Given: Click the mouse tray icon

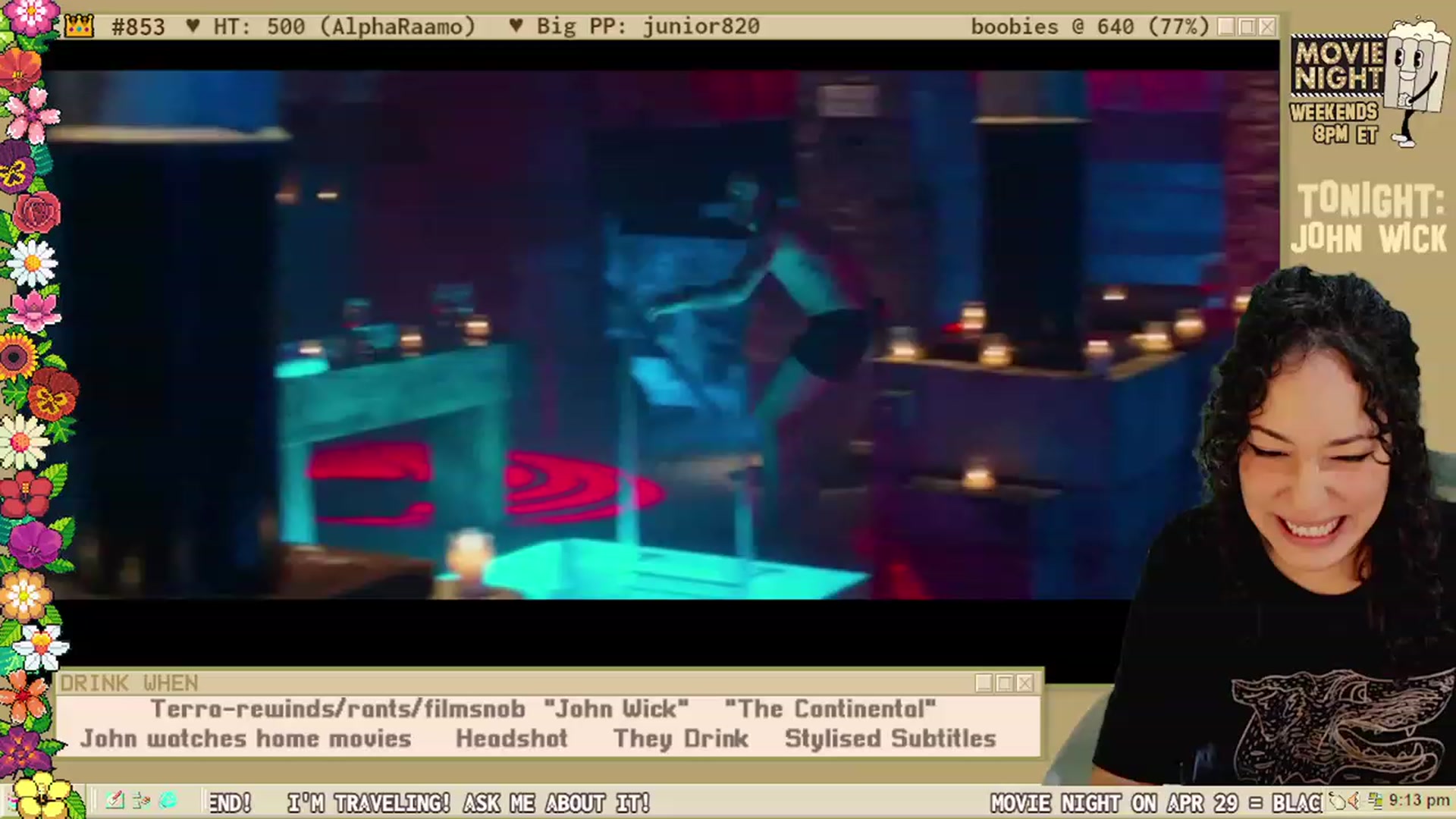Looking at the screenshot, I should (x=1338, y=801).
